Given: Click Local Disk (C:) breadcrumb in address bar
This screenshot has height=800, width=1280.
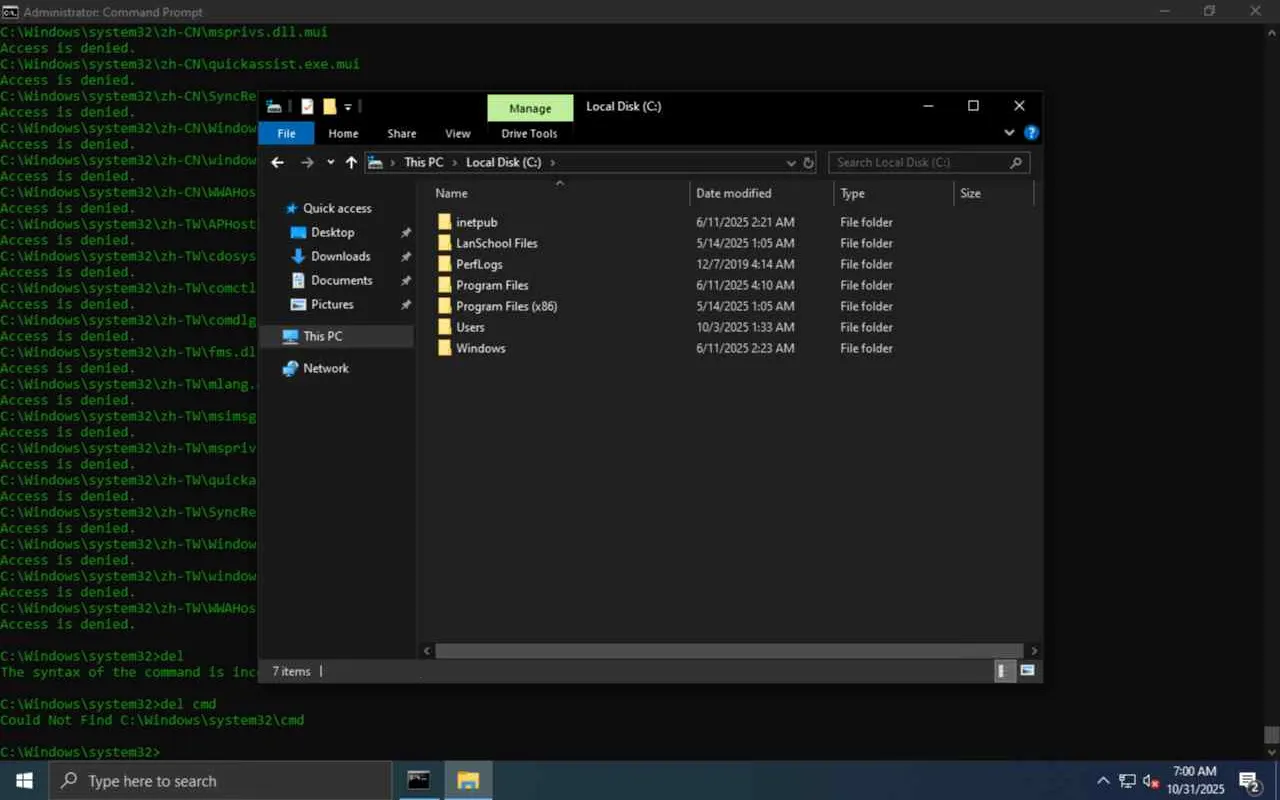Looking at the screenshot, I should [x=503, y=162].
